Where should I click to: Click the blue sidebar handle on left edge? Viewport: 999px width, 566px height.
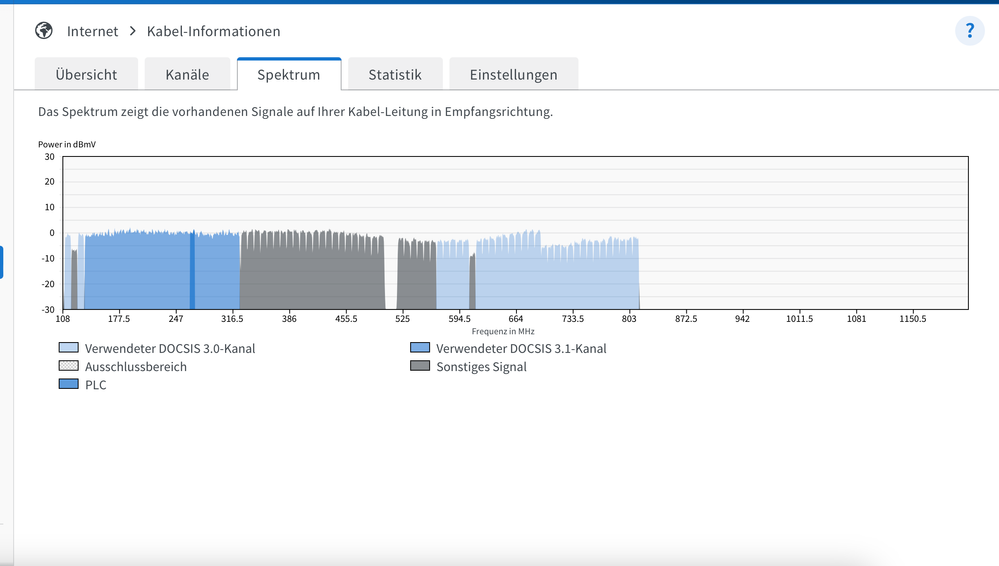pos(2,262)
